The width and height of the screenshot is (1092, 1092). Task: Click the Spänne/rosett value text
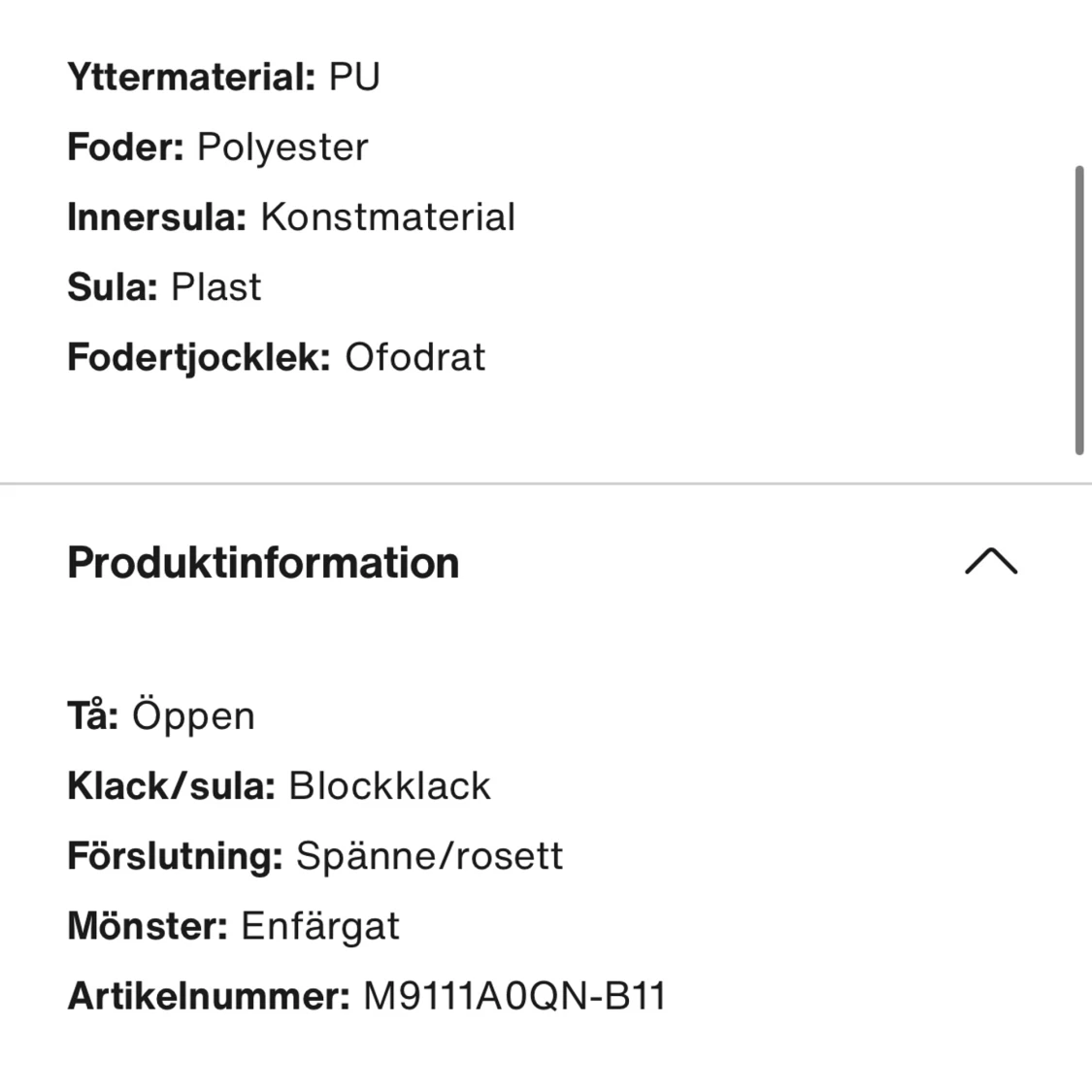tap(429, 856)
